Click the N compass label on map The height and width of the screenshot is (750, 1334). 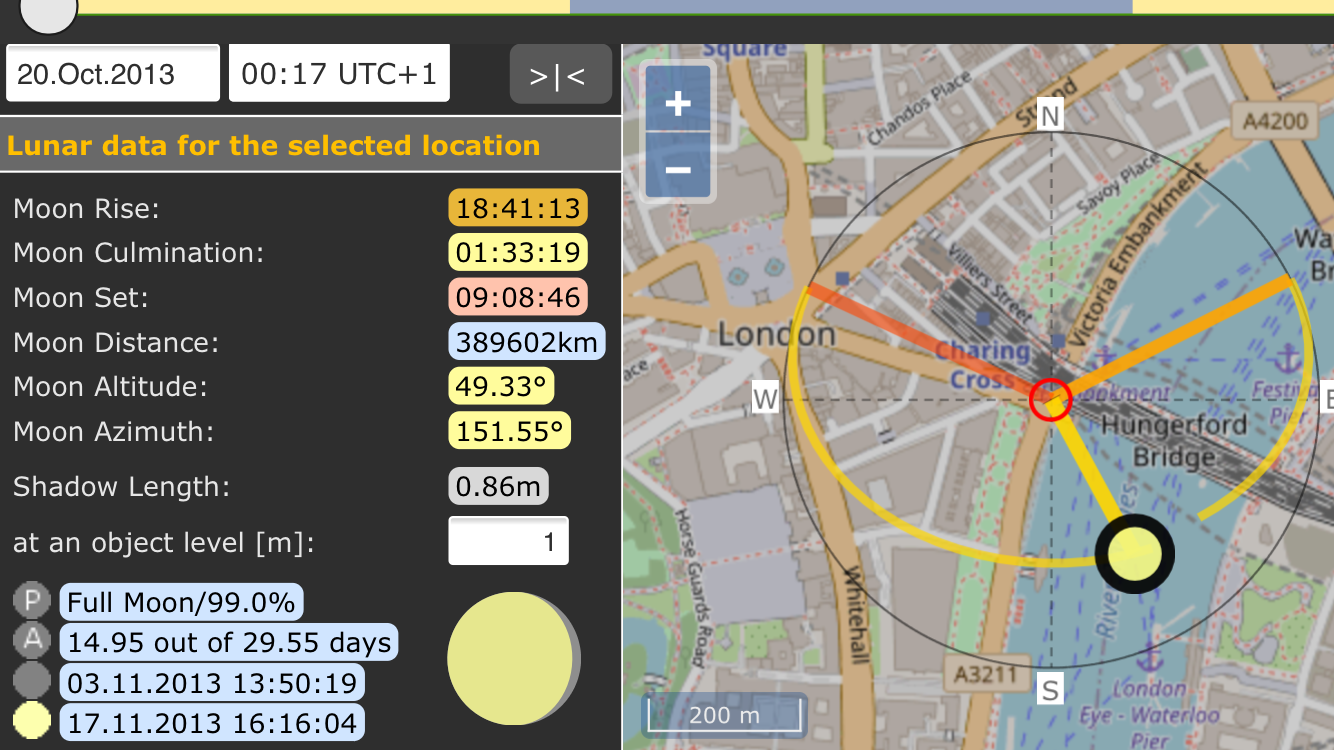(x=1050, y=116)
